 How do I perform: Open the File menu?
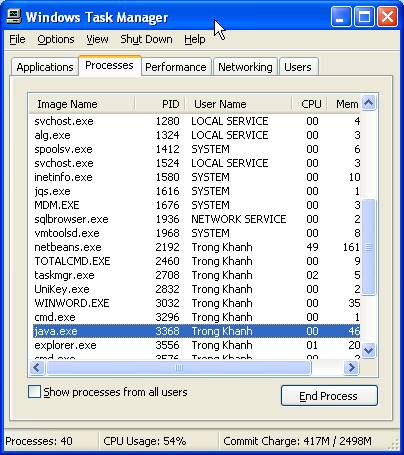[17, 39]
